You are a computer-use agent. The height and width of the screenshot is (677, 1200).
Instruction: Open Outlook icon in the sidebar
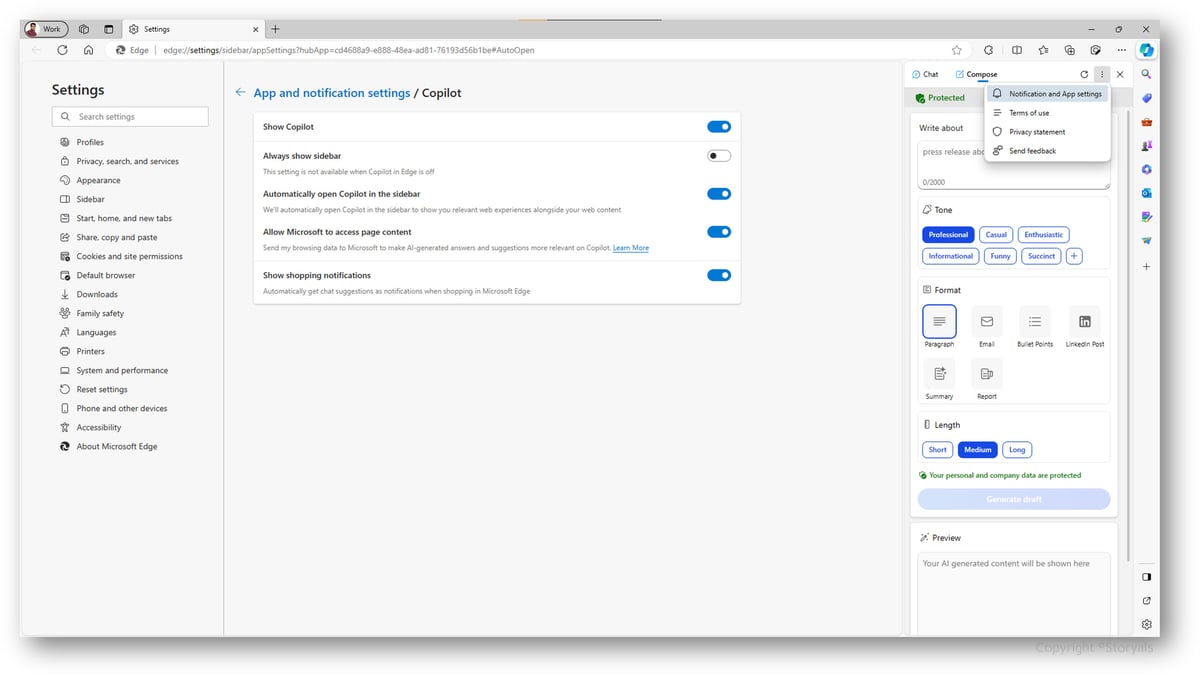coord(1146,193)
